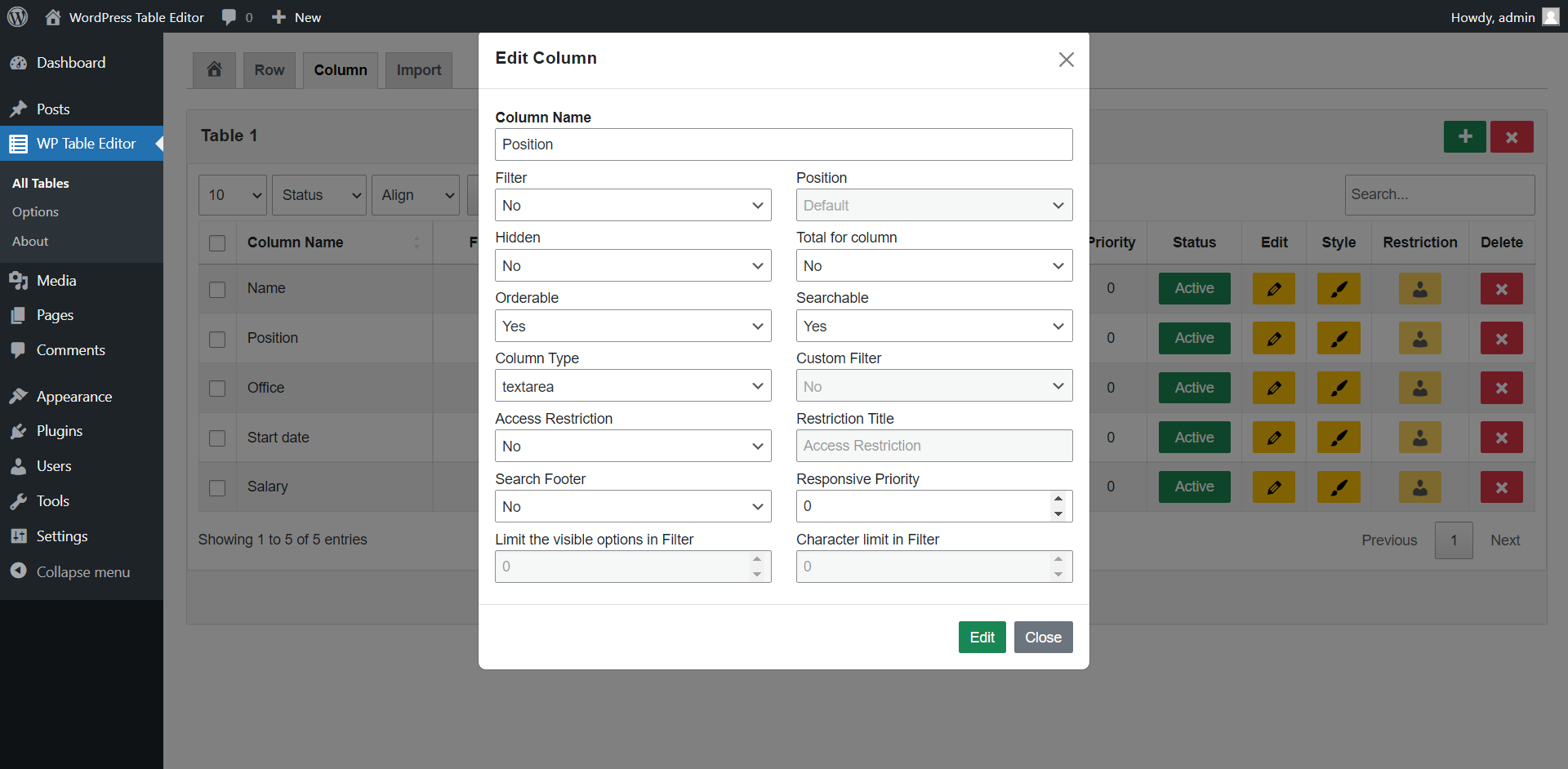
Task: Check the Position row checkbox
Action: pyautogui.click(x=217, y=340)
